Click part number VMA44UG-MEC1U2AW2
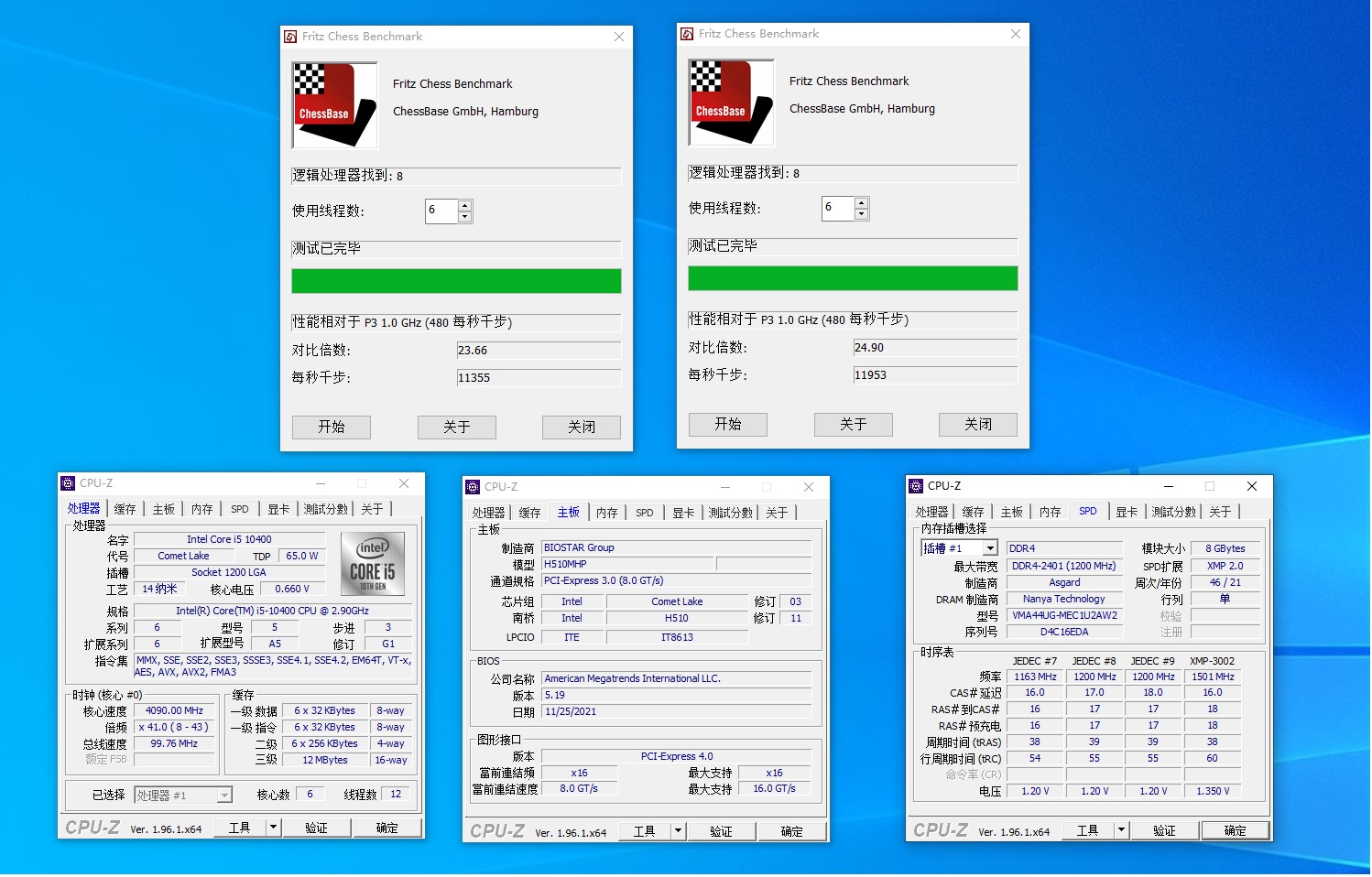The width and height of the screenshot is (1372, 877). click(x=1064, y=615)
